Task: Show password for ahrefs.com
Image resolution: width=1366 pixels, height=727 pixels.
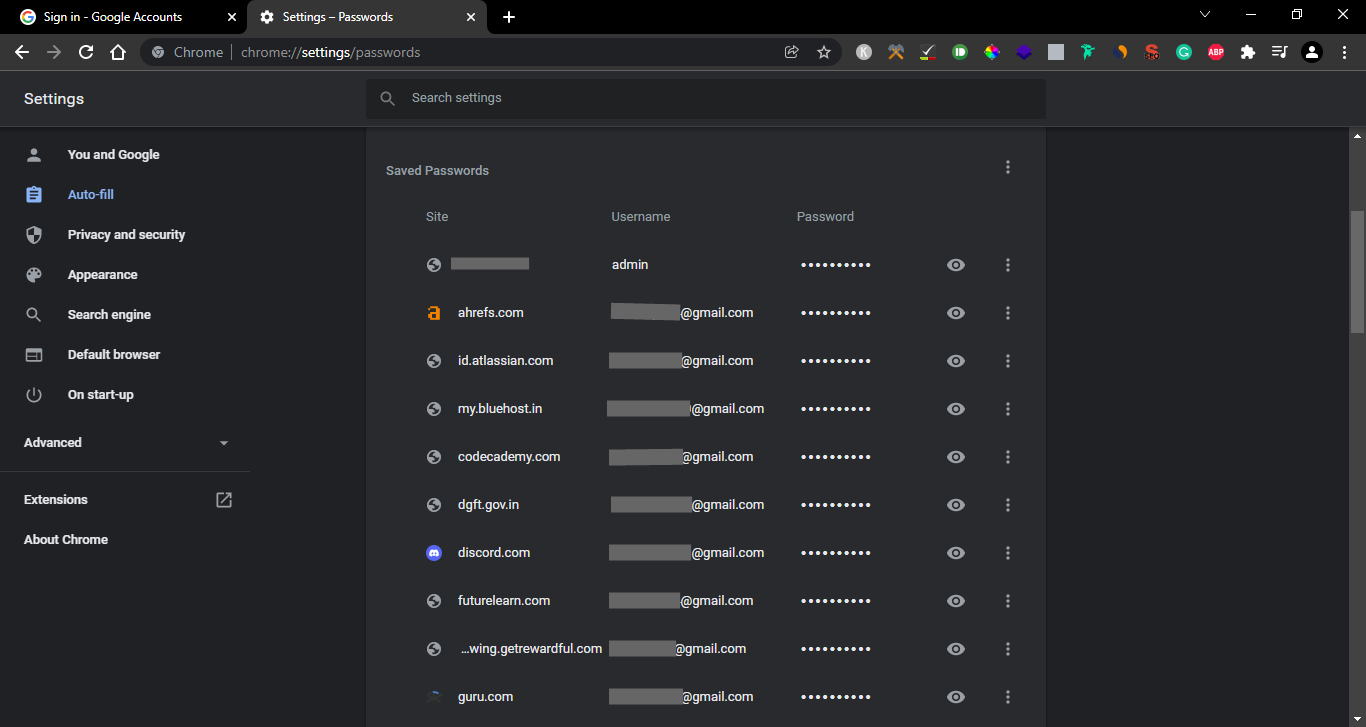Action: [956, 313]
